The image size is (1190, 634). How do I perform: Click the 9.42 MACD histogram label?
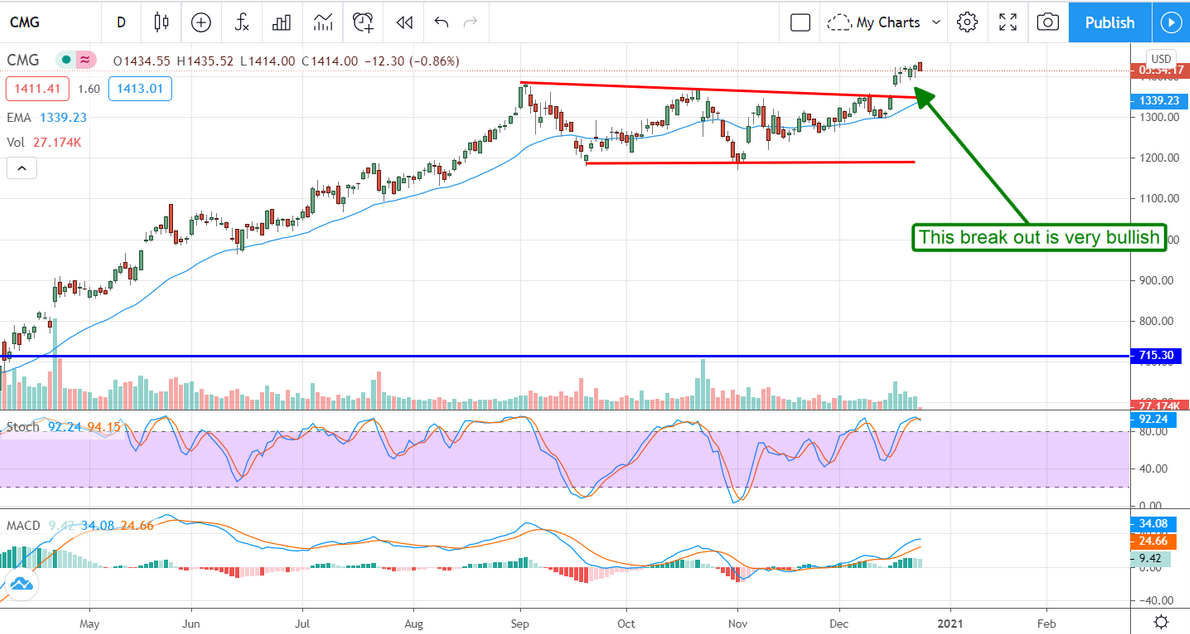tap(1151, 559)
